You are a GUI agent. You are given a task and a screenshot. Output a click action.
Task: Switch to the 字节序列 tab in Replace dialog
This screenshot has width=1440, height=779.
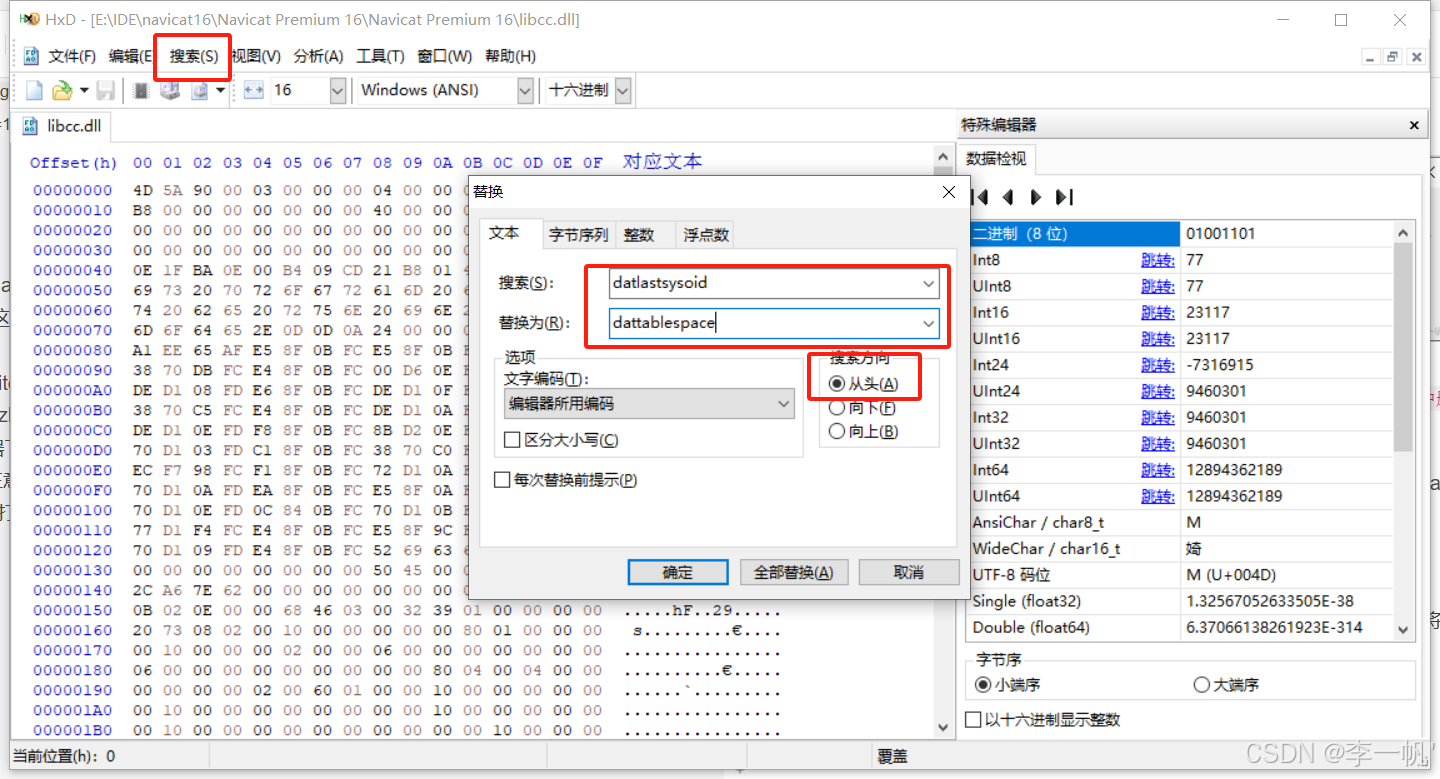[x=579, y=235]
